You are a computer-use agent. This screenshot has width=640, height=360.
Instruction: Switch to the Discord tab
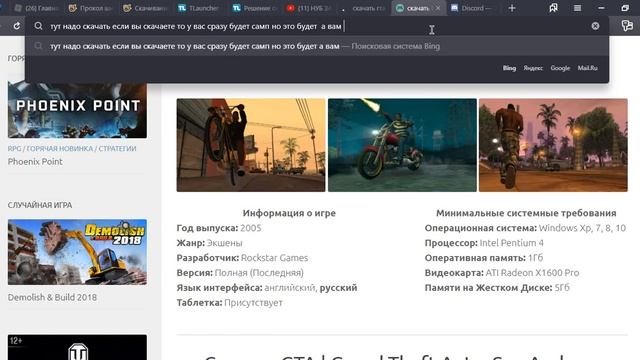pyautogui.click(x=472, y=8)
